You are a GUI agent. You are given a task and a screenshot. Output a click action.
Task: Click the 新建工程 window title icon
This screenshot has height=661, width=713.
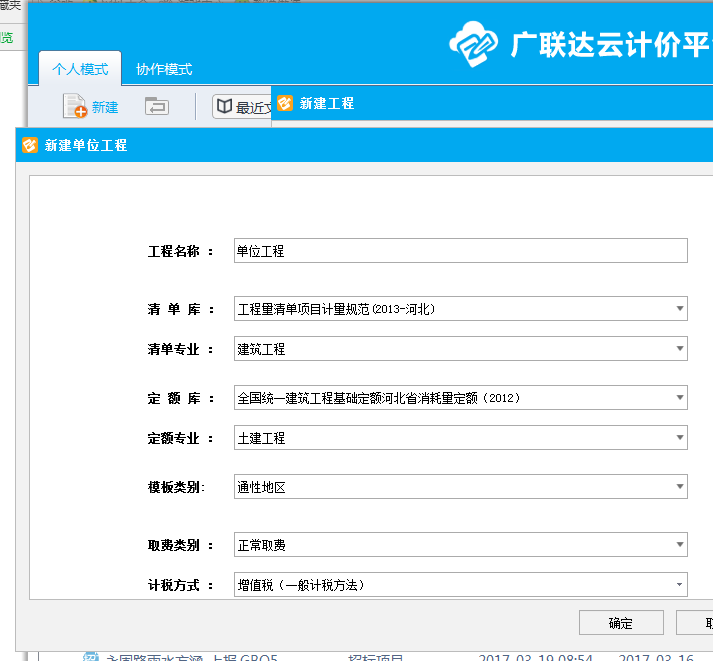[x=285, y=103]
